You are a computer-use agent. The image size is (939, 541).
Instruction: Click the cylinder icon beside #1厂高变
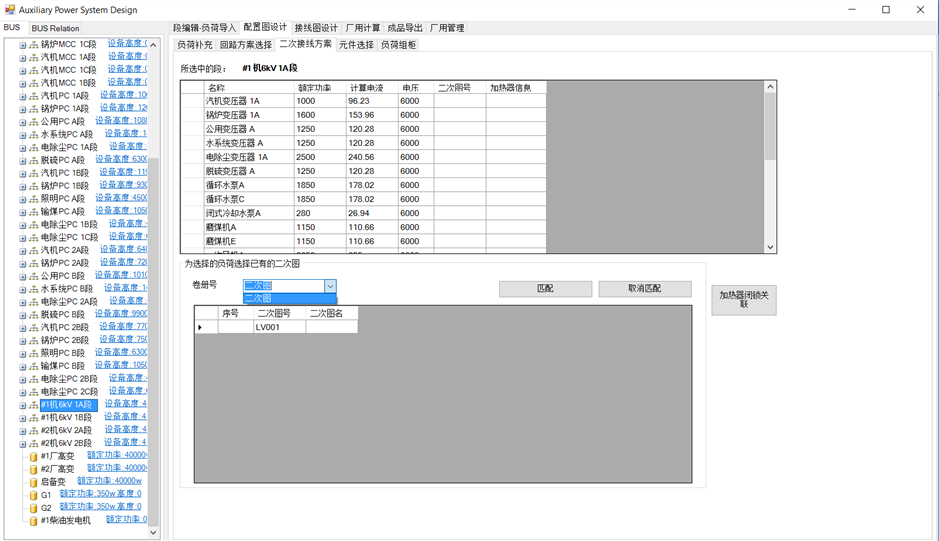[x=34, y=457]
